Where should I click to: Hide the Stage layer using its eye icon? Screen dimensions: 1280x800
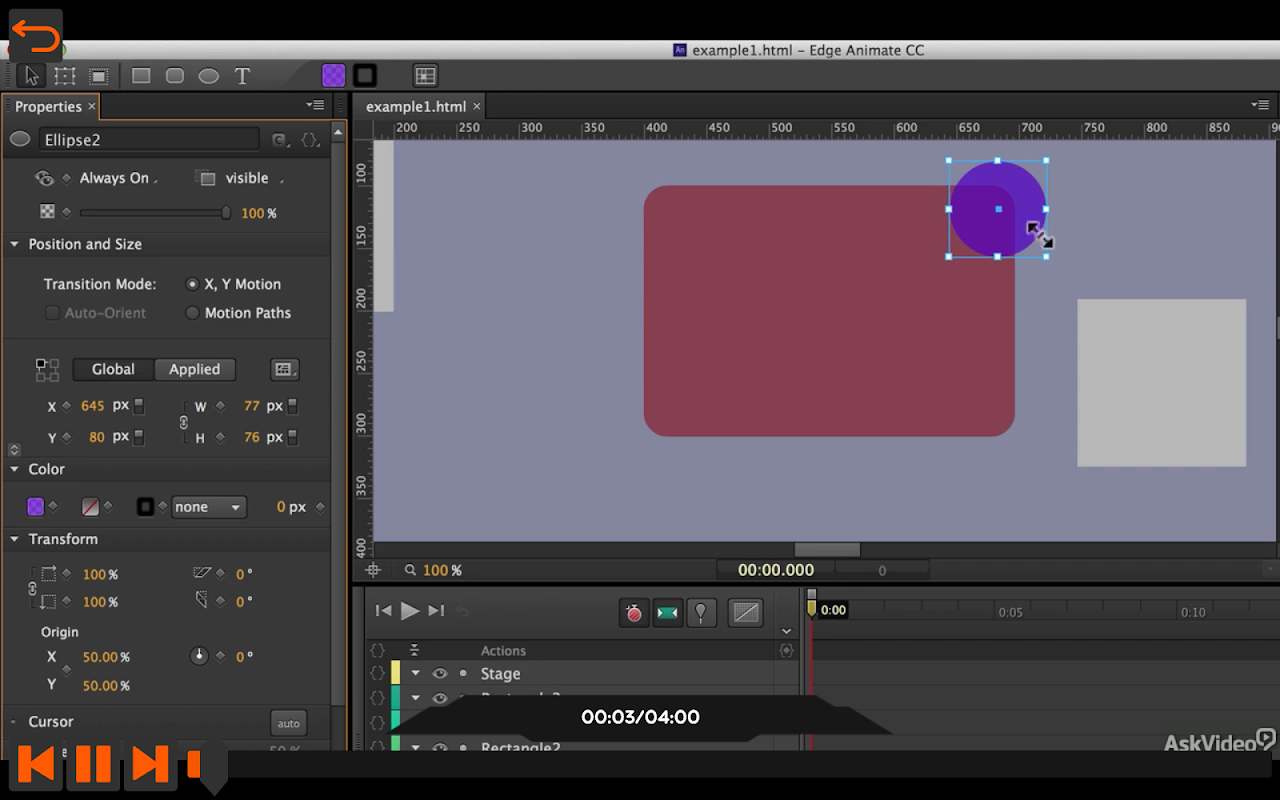point(439,674)
